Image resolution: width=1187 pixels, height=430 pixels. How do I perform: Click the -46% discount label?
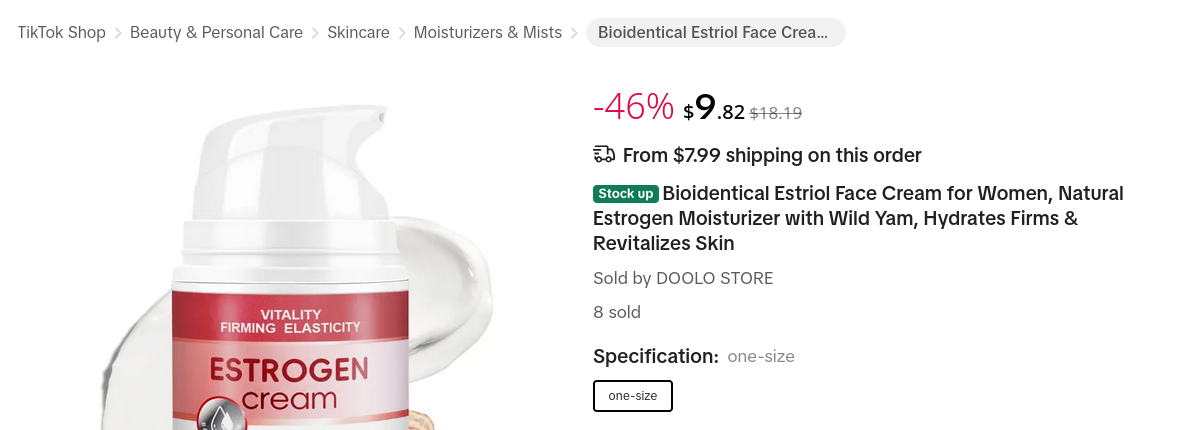coord(634,107)
